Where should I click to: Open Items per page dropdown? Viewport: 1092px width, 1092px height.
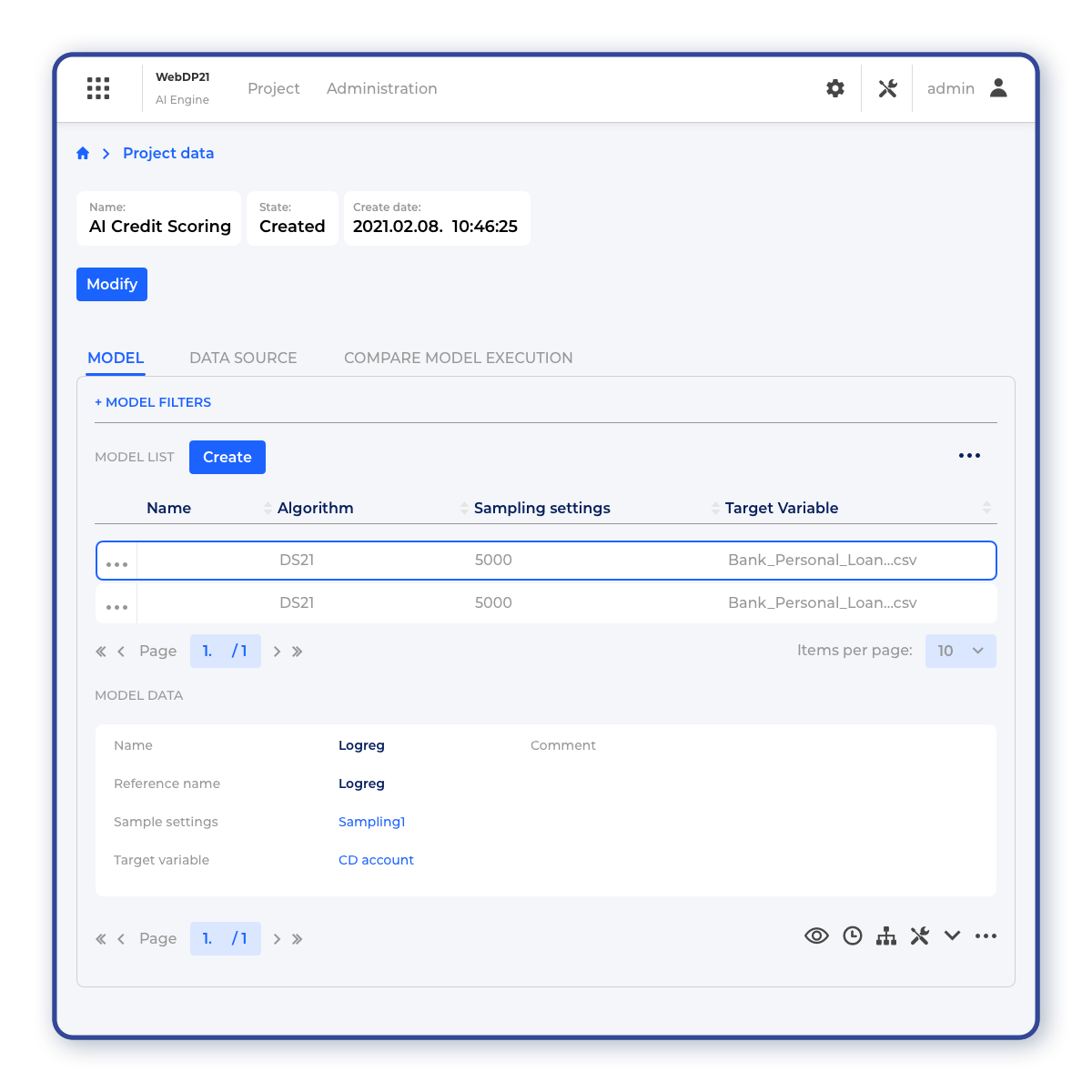[960, 651]
